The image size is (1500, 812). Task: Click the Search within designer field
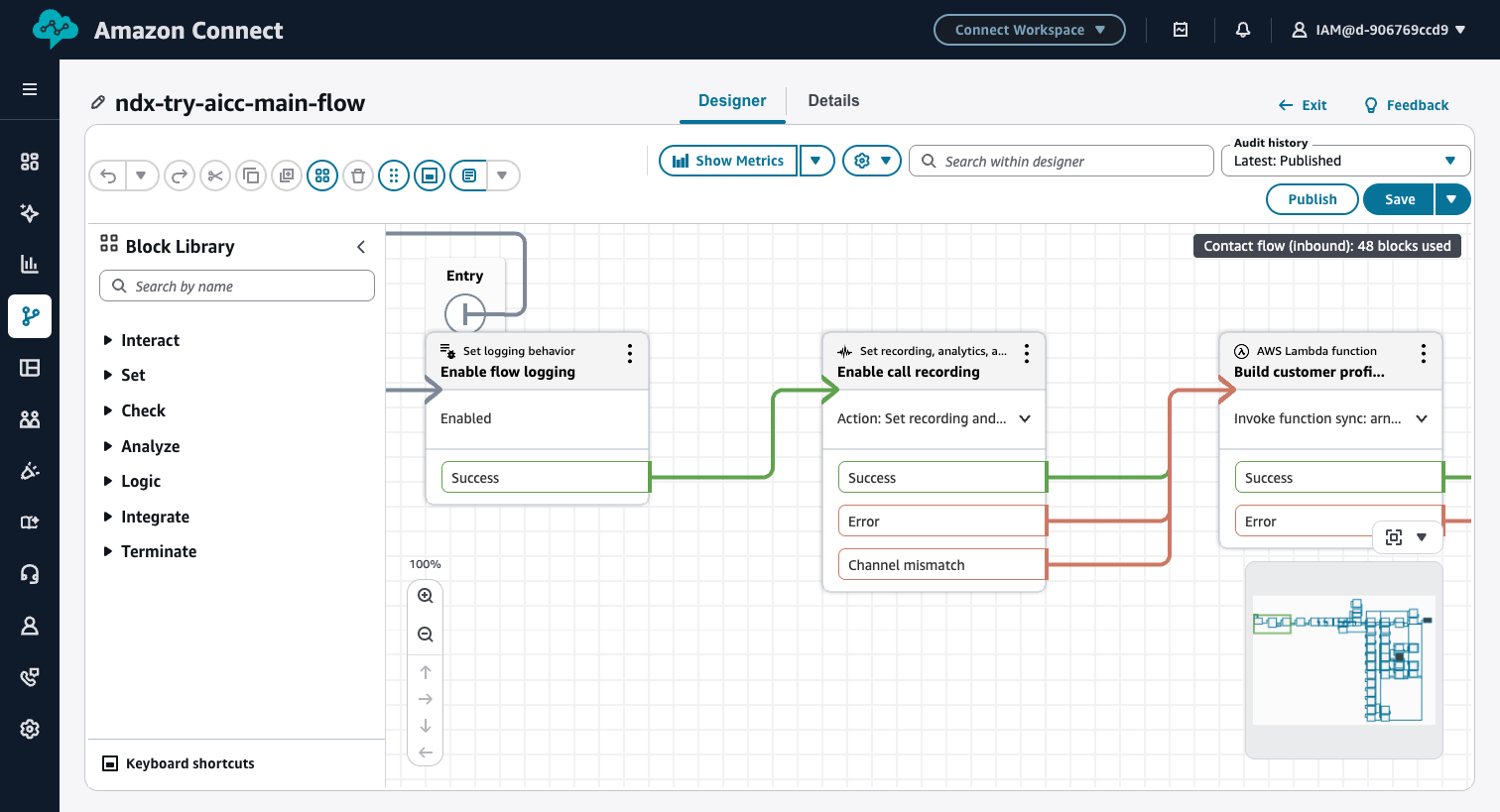[1062, 161]
